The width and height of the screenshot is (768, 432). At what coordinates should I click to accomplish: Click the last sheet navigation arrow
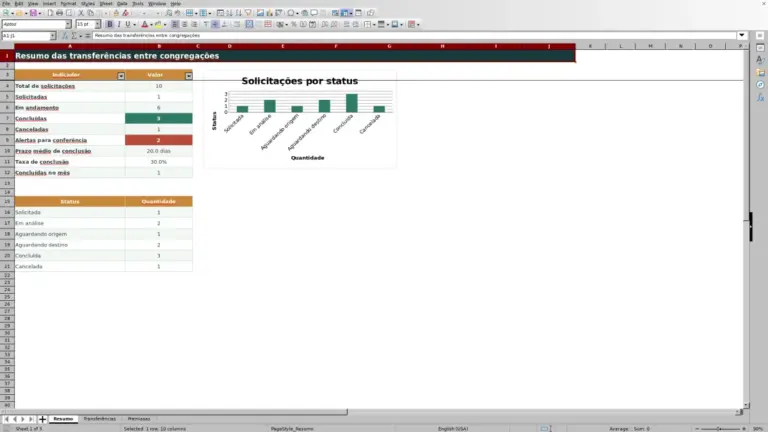click(x=31, y=419)
